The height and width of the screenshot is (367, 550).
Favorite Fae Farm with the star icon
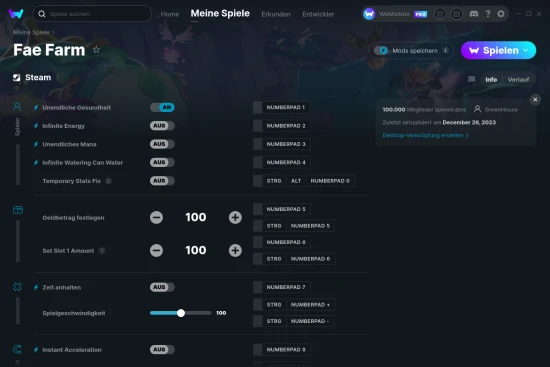[96, 50]
